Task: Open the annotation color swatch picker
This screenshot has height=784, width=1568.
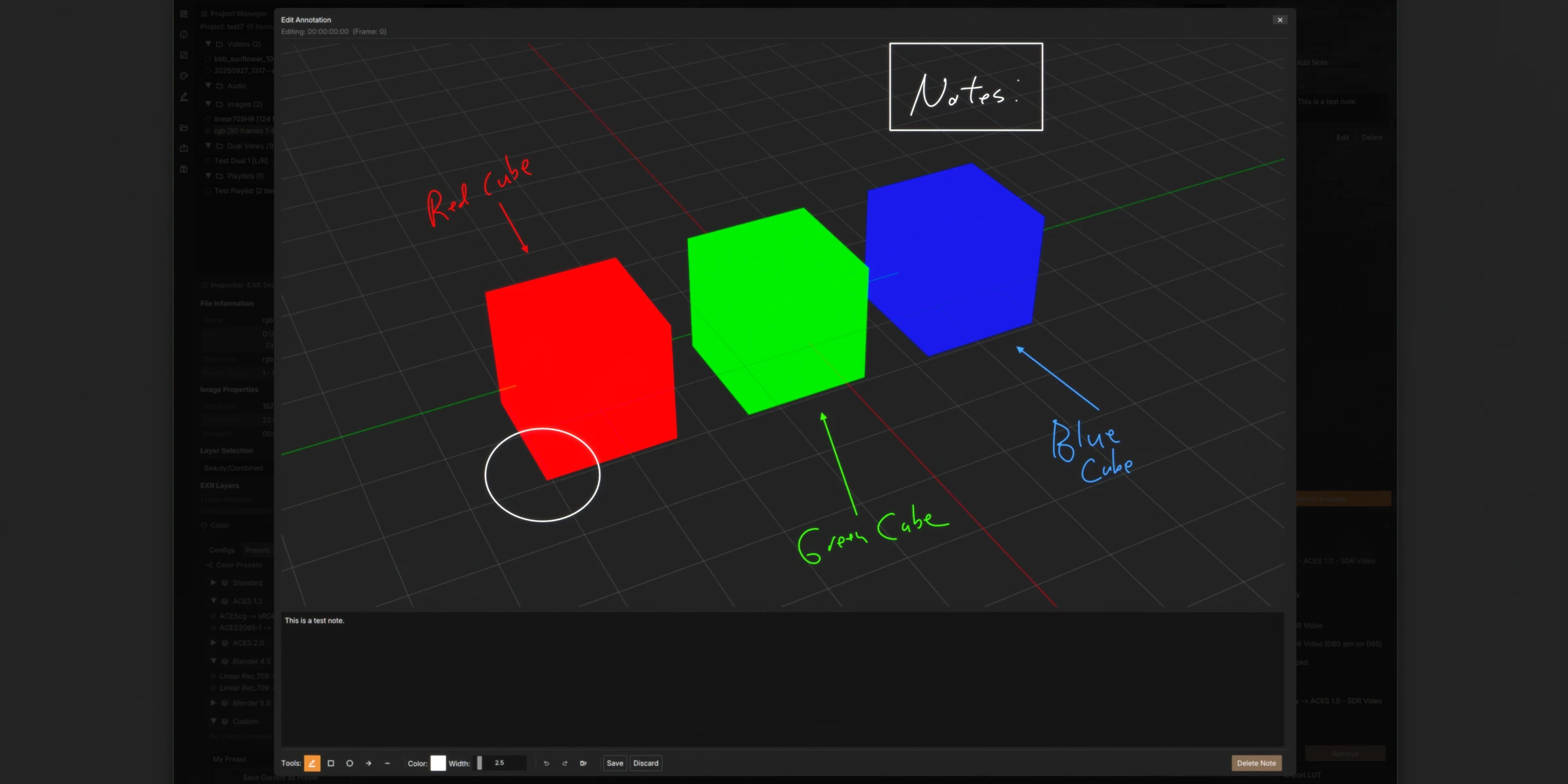Action: coord(438,763)
